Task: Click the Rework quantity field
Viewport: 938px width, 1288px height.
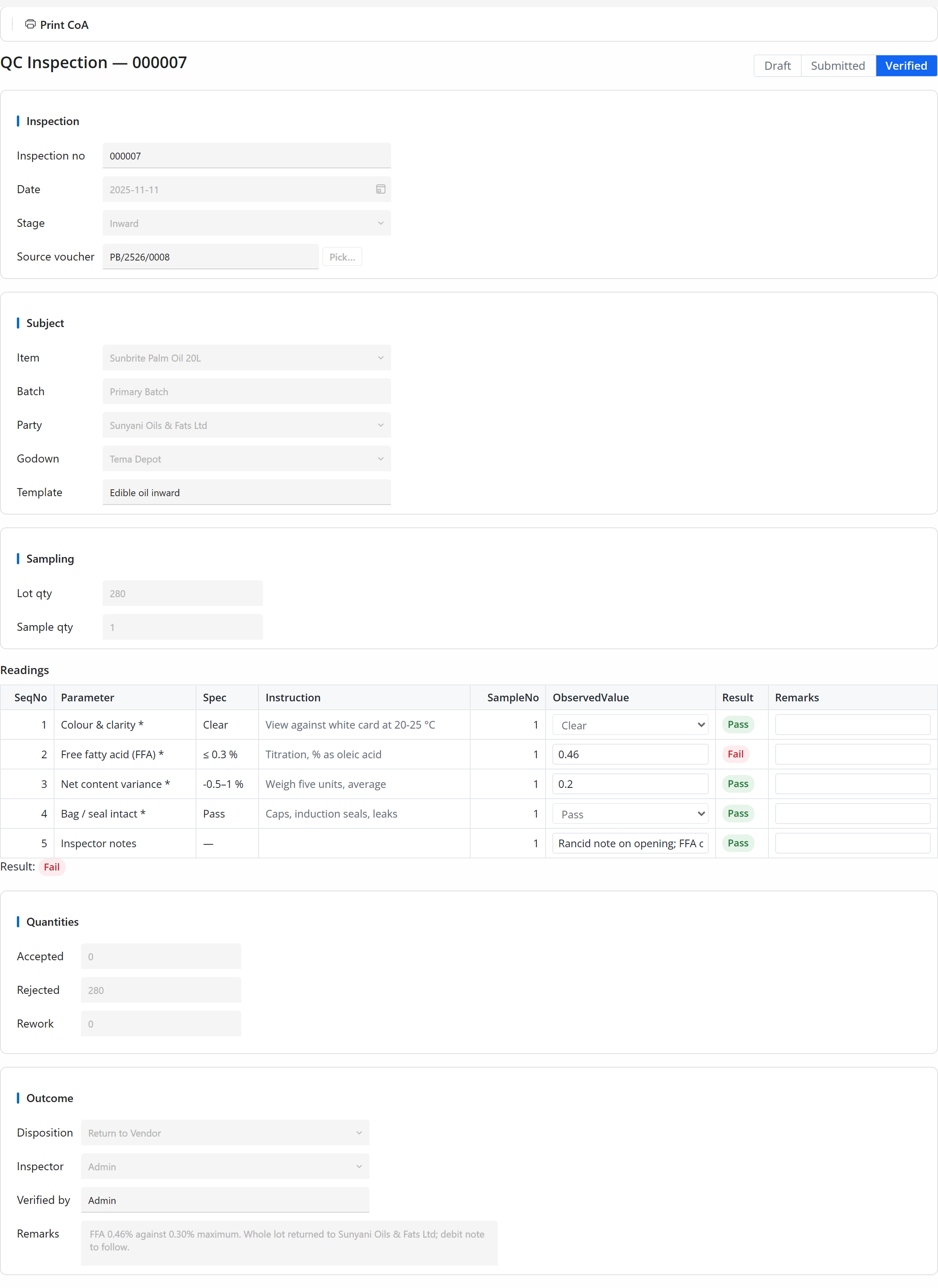Action: pyautogui.click(x=161, y=1024)
